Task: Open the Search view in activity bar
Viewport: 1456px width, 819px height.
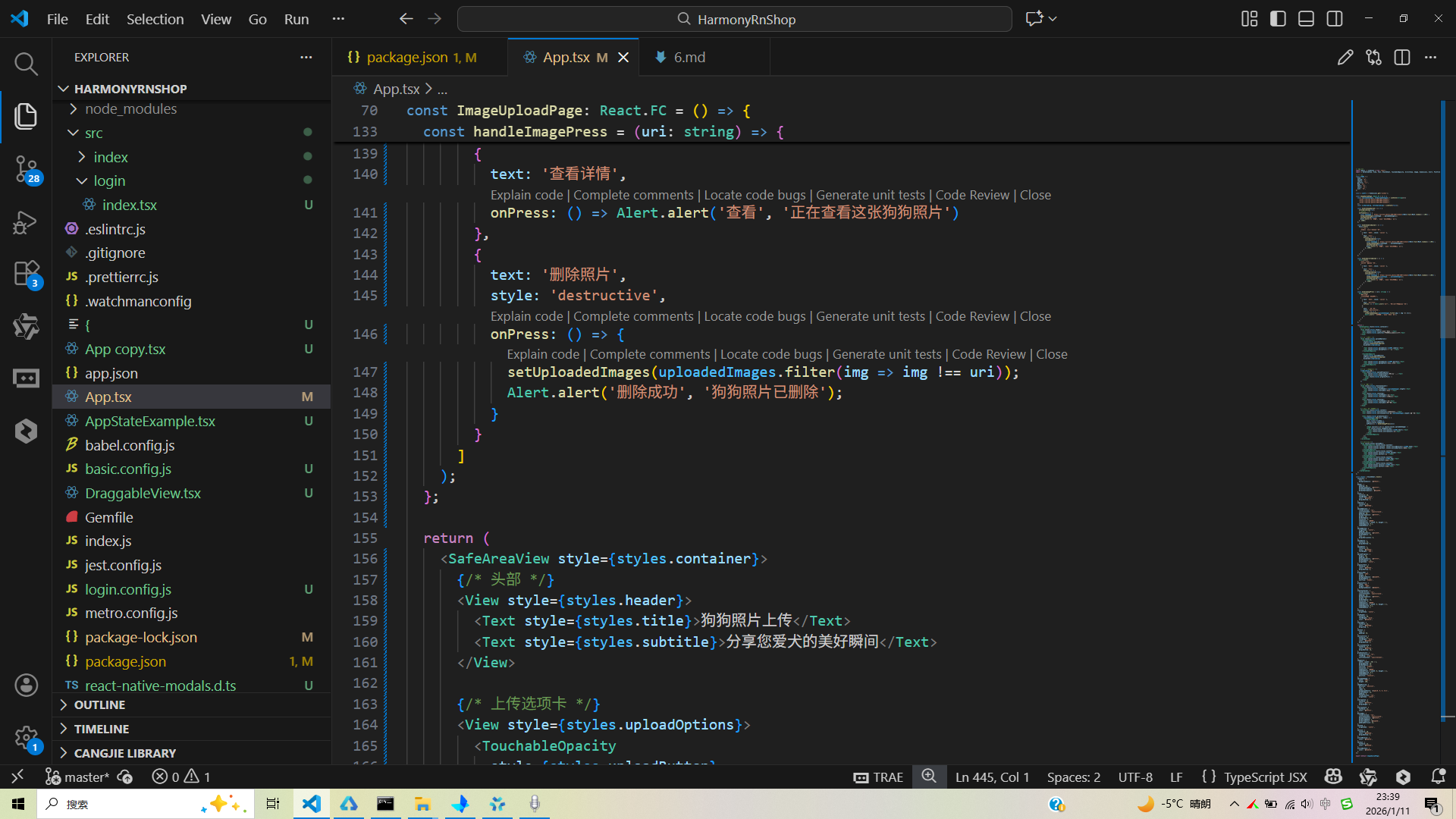Action: [26, 64]
